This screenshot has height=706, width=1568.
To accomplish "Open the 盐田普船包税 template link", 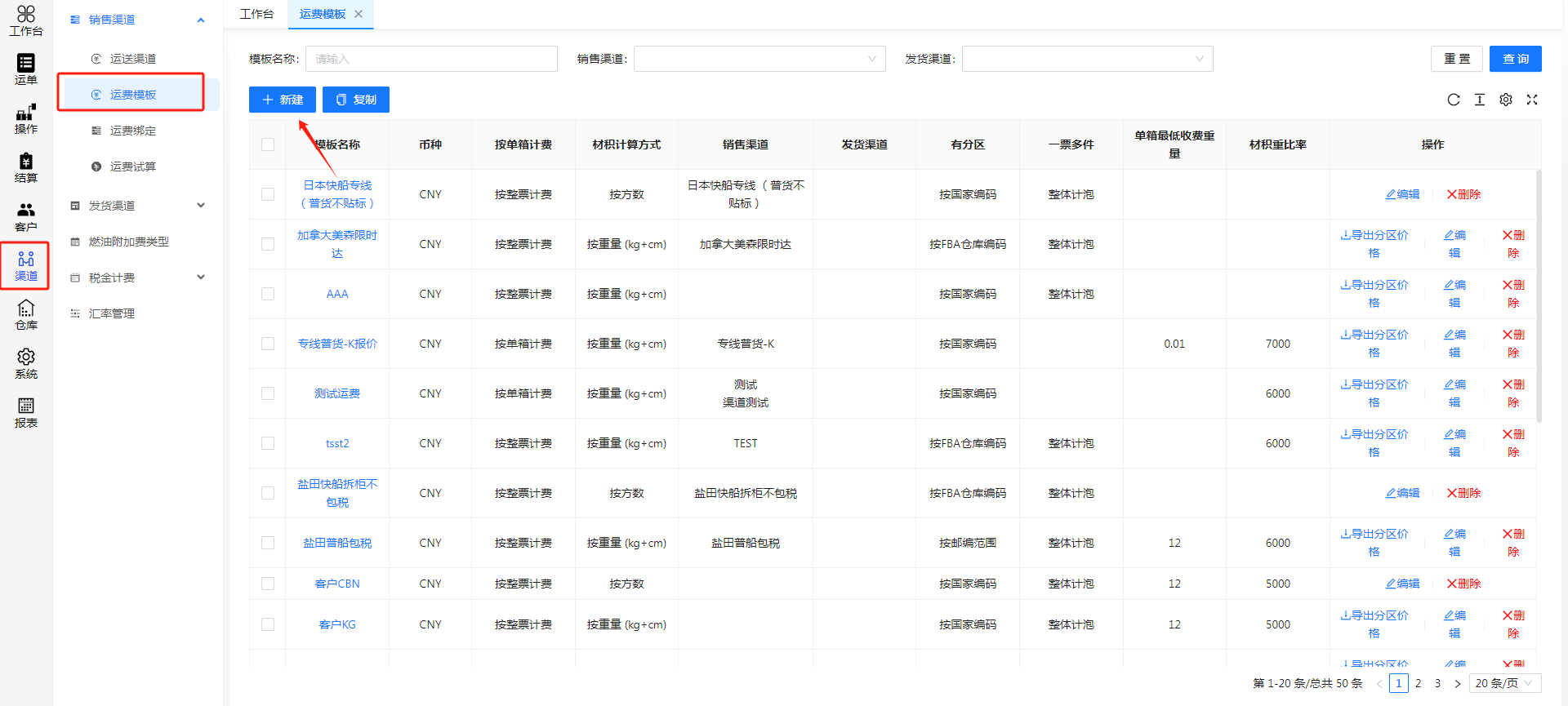I will point(337,543).
